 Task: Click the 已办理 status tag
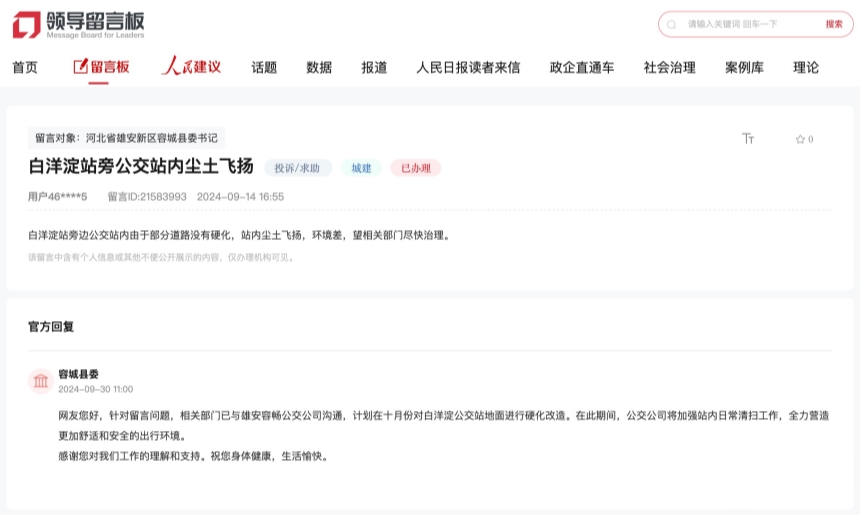[x=416, y=168]
